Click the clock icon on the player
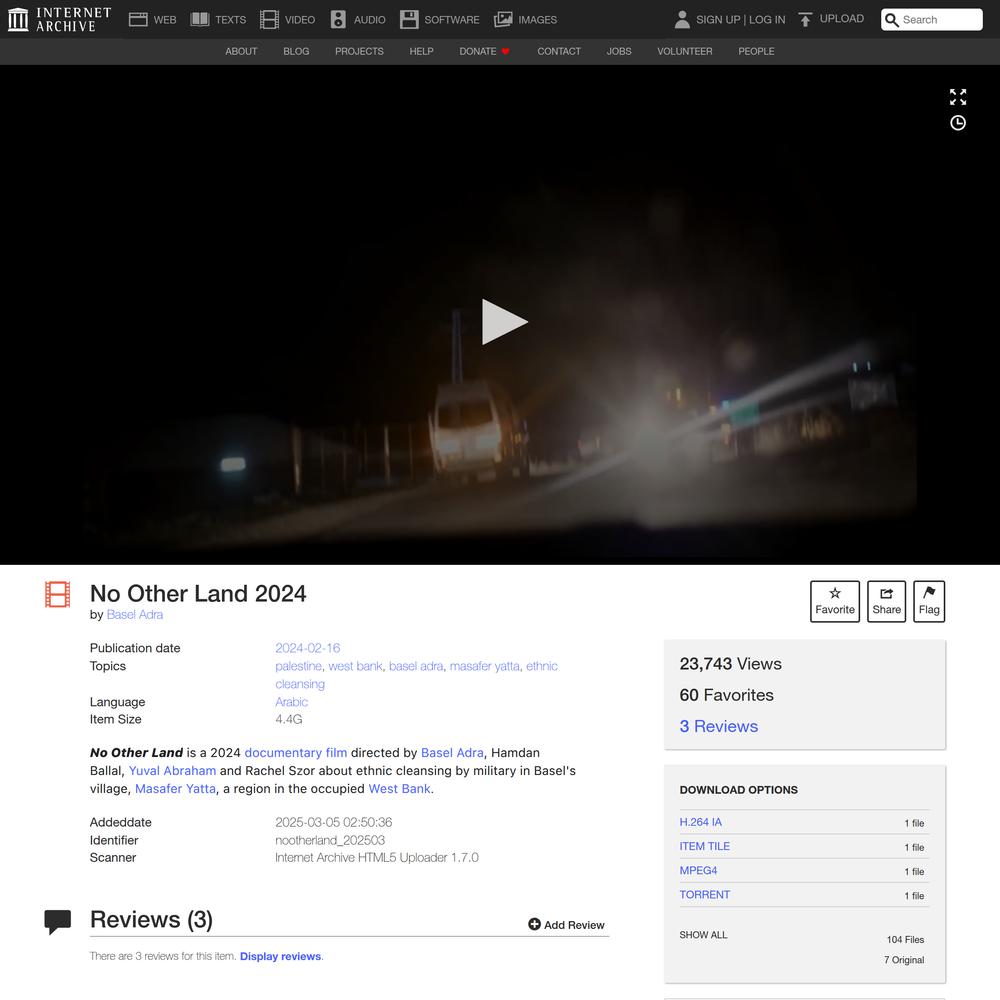 957,122
